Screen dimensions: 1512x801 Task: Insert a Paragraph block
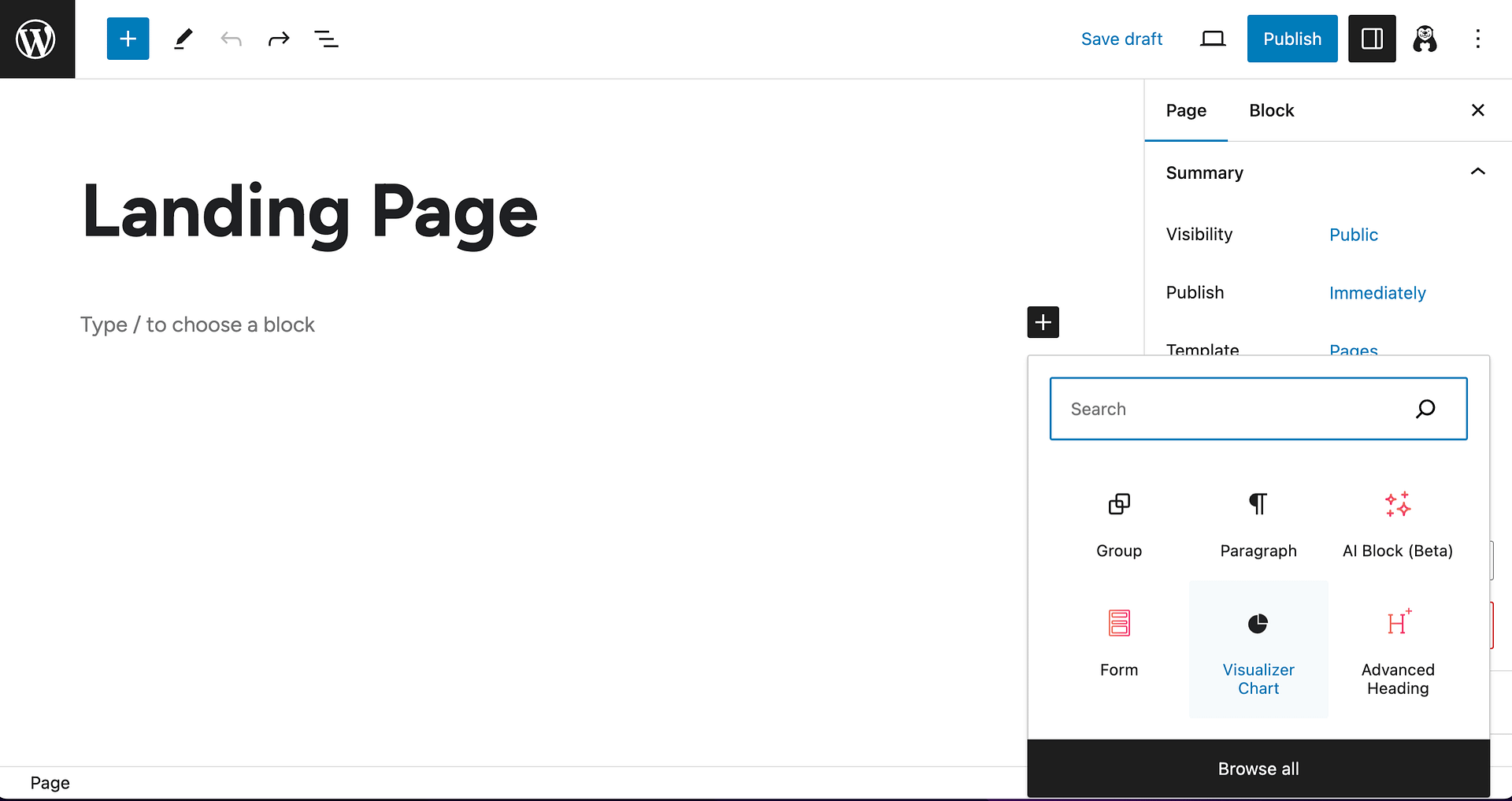[x=1258, y=524]
